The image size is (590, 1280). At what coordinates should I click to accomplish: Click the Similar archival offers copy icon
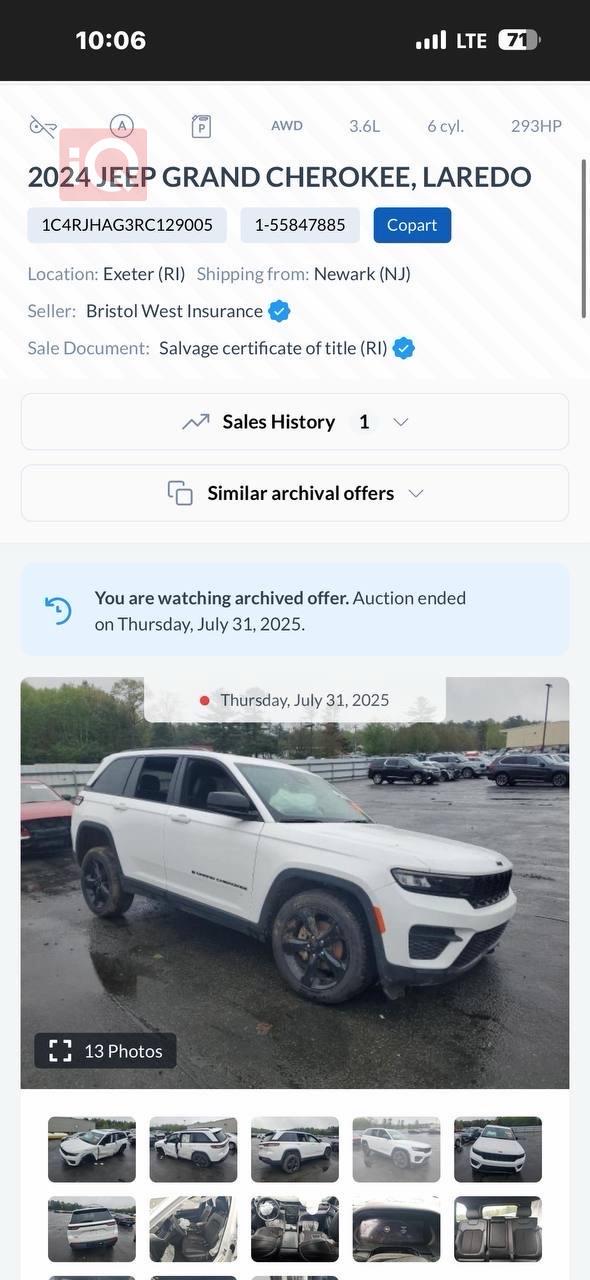(x=180, y=492)
